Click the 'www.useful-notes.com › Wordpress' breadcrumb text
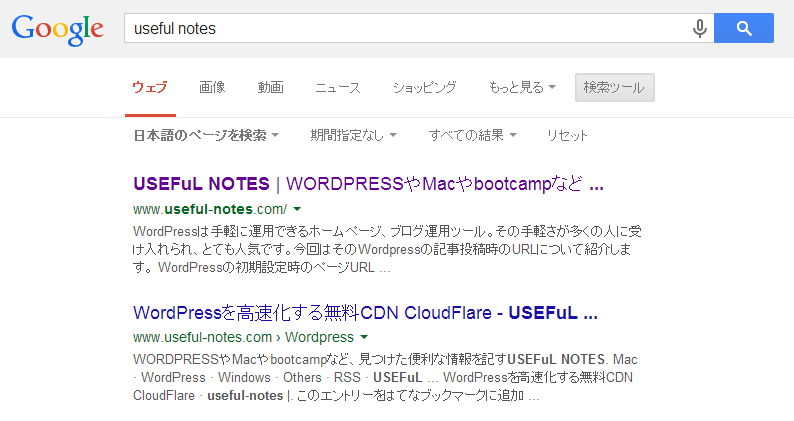This screenshot has width=794, height=421. [244, 337]
